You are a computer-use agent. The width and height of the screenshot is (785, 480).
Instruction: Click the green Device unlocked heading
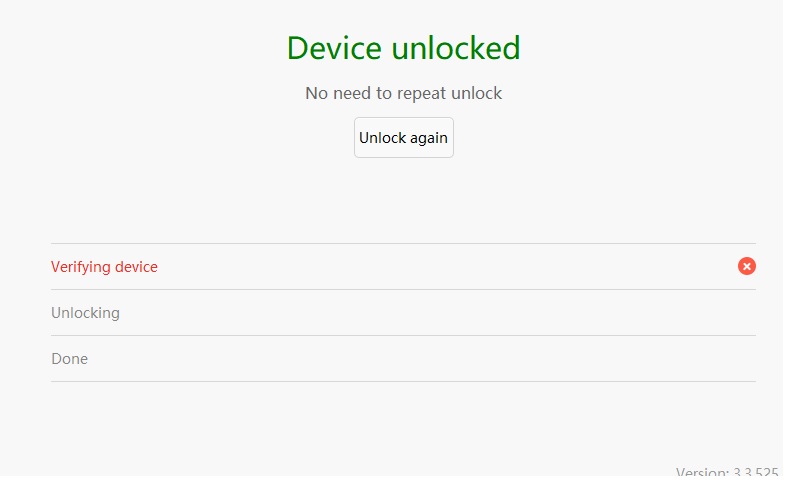[x=403, y=48]
